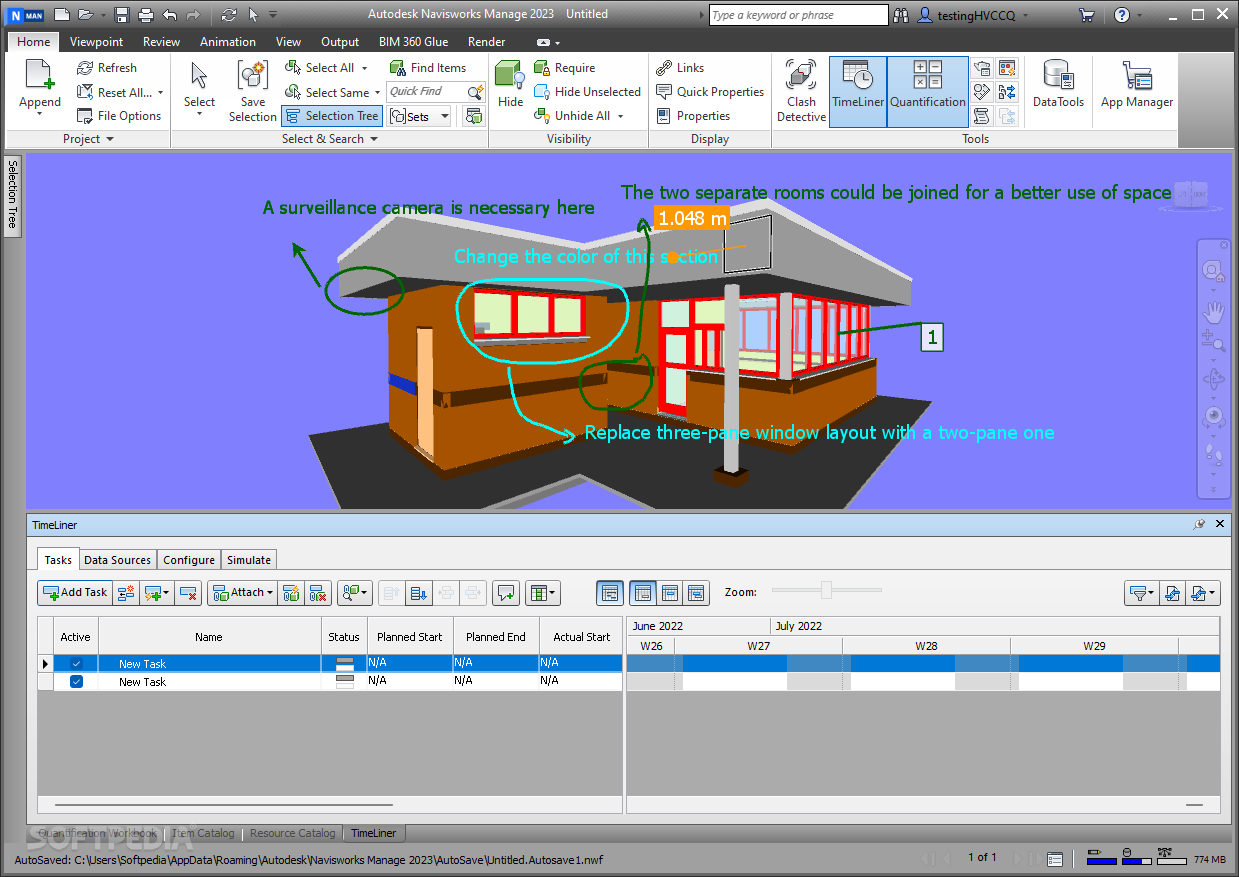Image resolution: width=1239 pixels, height=877 pixels.
Task: Delete task with the red X icon
Action: point(188,593)
